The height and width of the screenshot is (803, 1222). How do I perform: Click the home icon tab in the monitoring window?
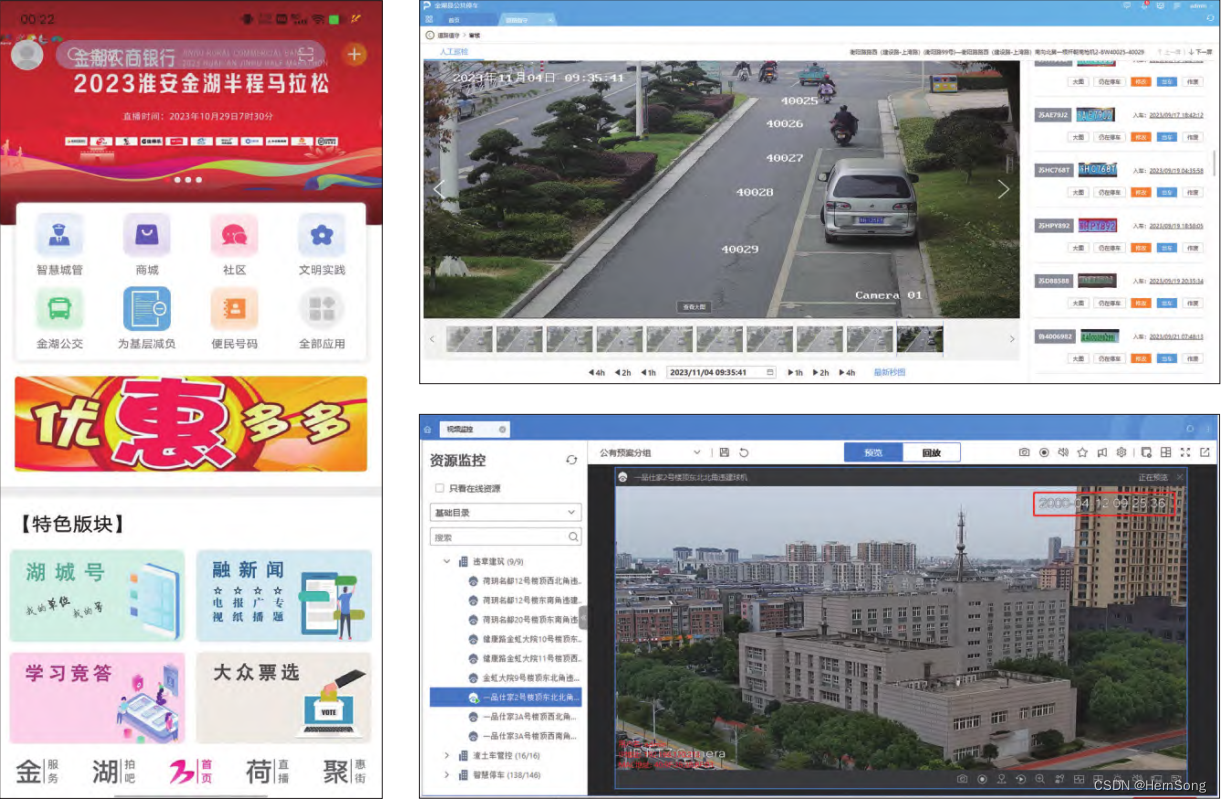click(x=427, y=429)
